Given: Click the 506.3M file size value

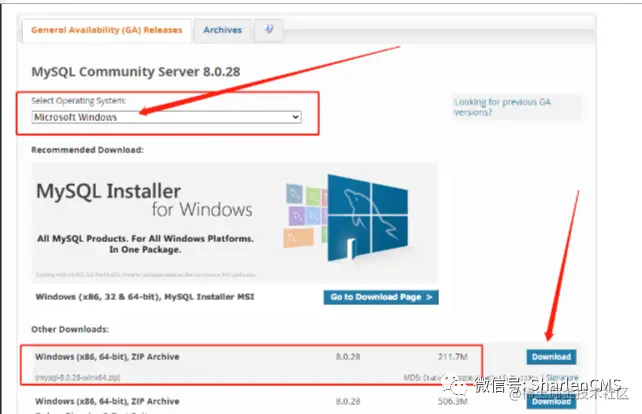Looking at the screenshot, I should pyautogui.click(x=453, y=401).
